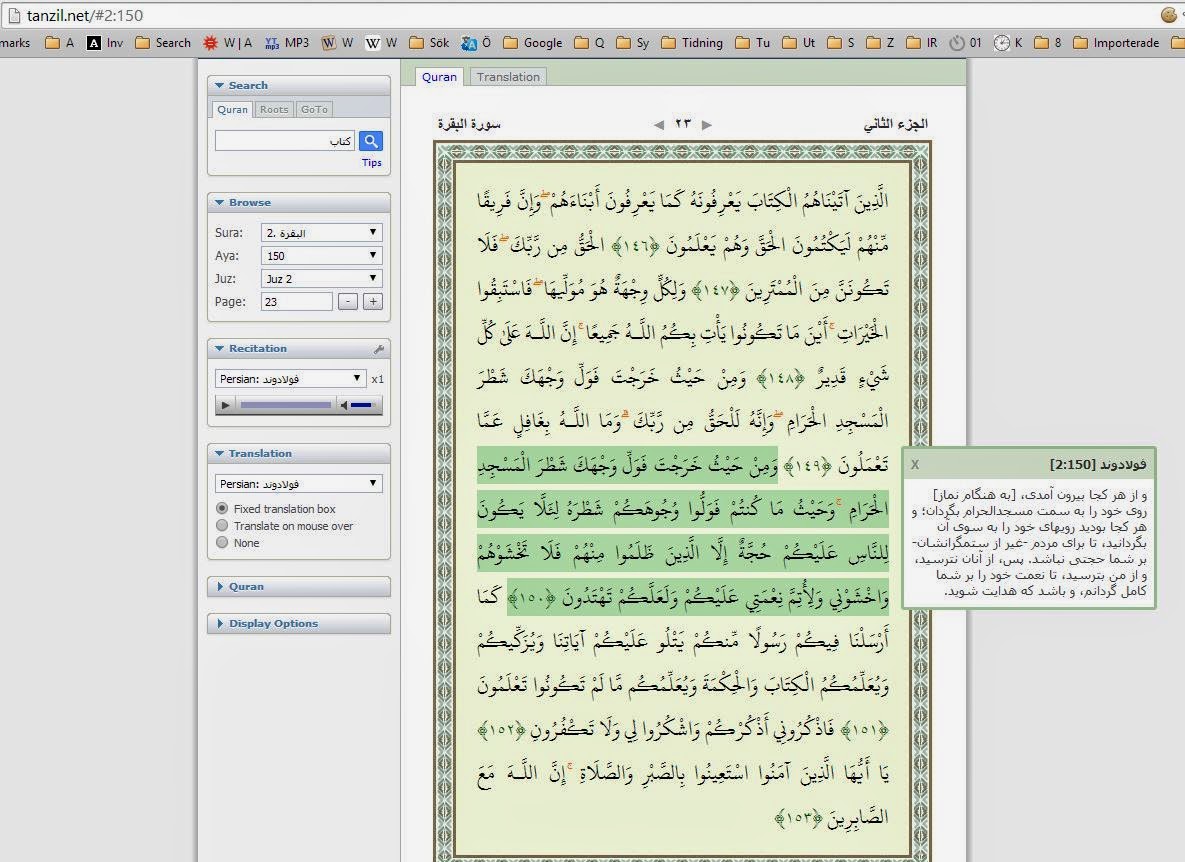Switch to the Translation tab

point(508,76)
